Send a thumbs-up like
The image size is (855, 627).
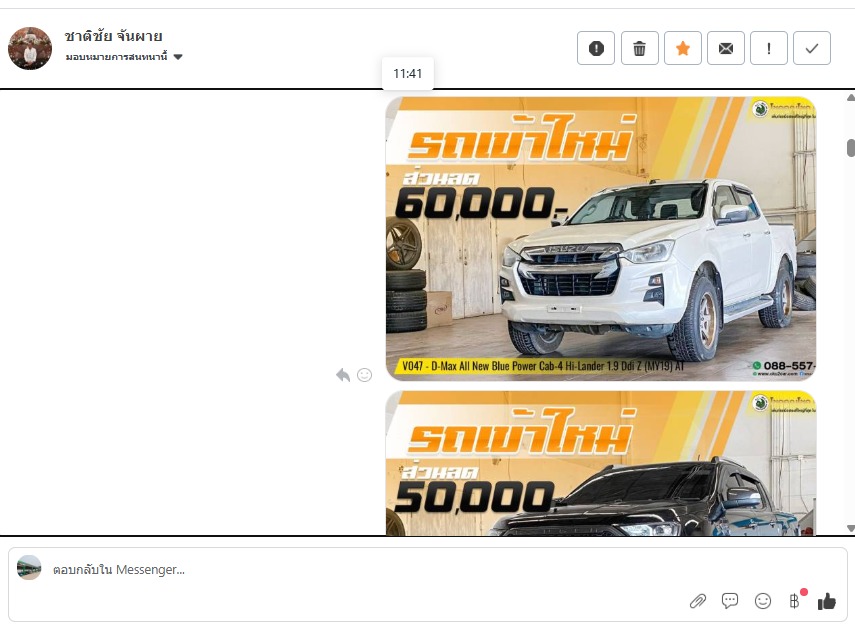tap(827, 601)
